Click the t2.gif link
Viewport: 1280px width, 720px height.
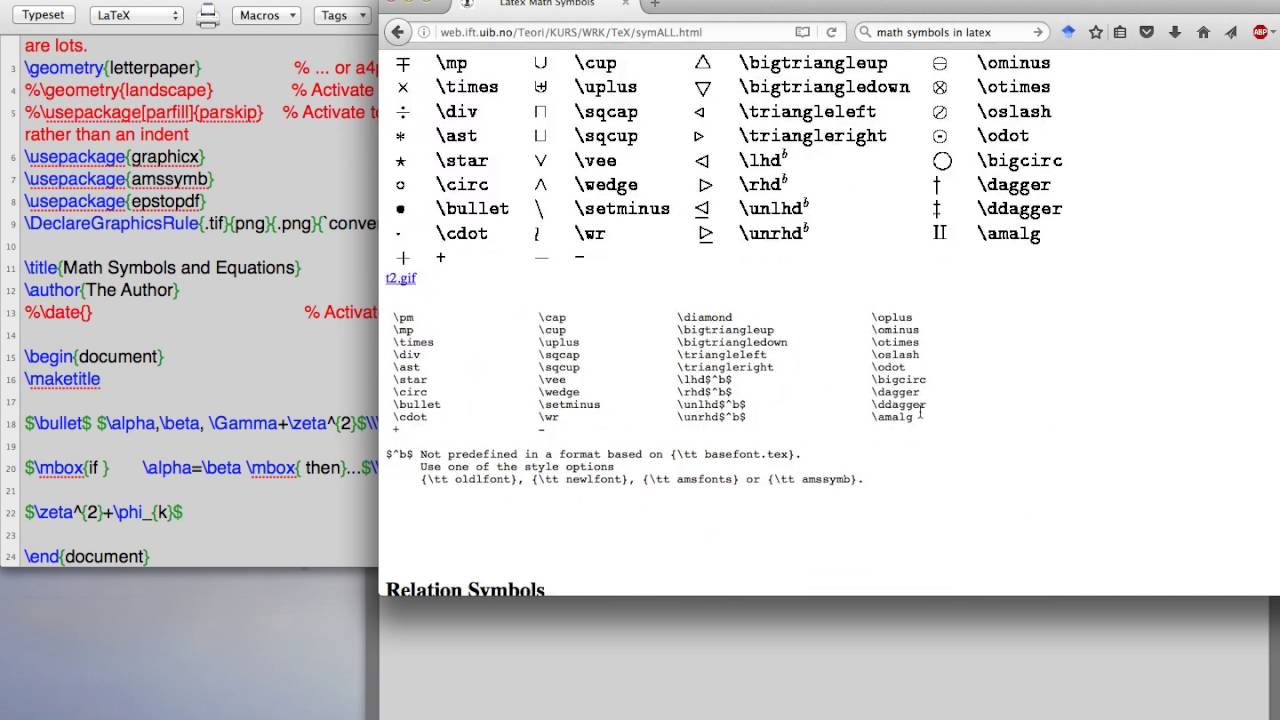(400, 278)
